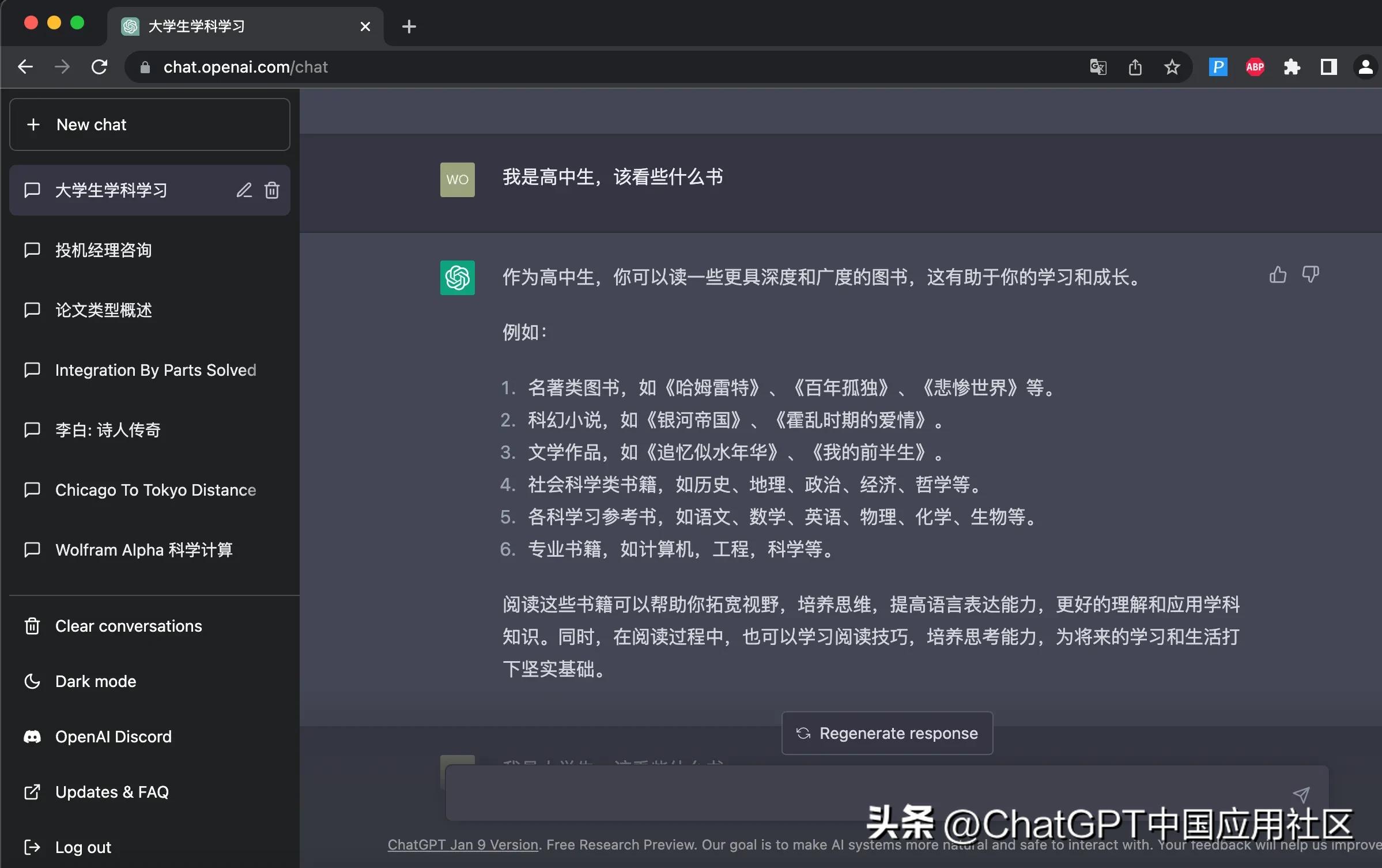Viewport: 1382px width, 868px height.
Task: Give a thumbs down to the response
Action: [x=1312, y=275]
